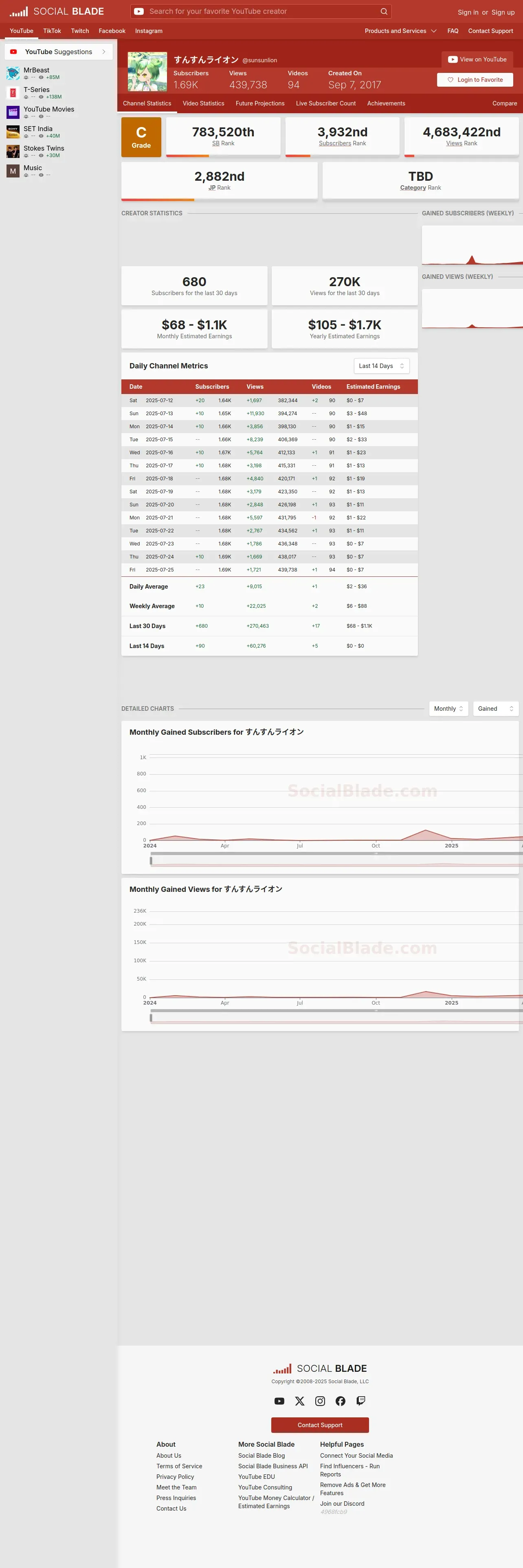
Task: Click the Press Inquiries footer link
Action: (176, 1498)
